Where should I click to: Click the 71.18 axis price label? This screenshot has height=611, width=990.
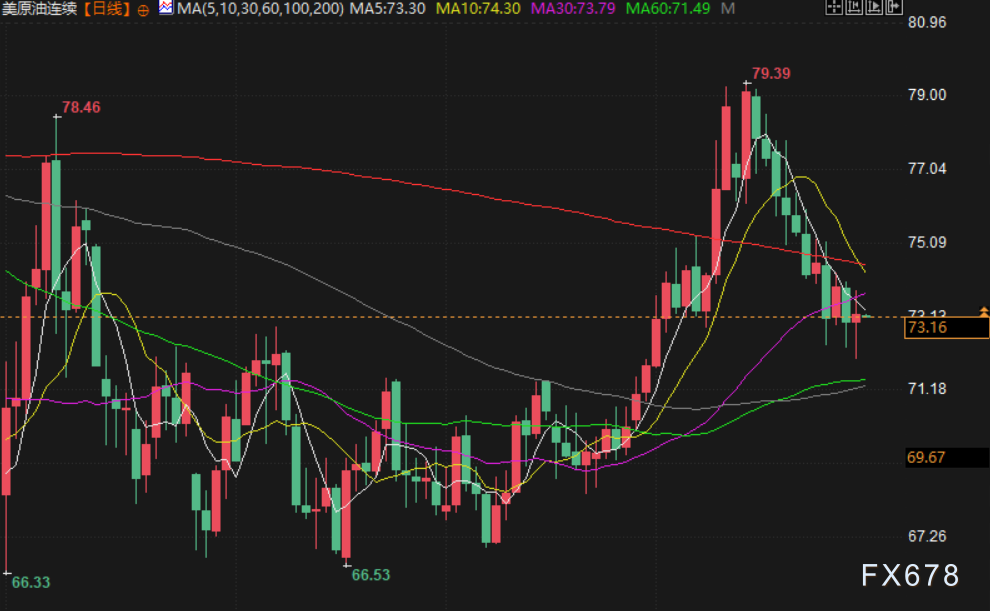(927, 389)
